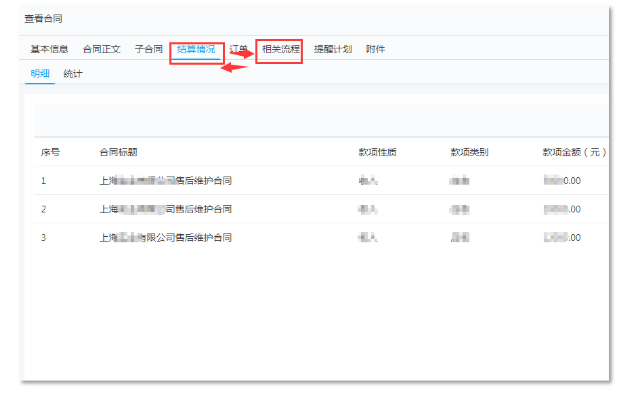The image size is (622, 393).
Task: Click sequence number 1 cell
Action: (44, 181)
